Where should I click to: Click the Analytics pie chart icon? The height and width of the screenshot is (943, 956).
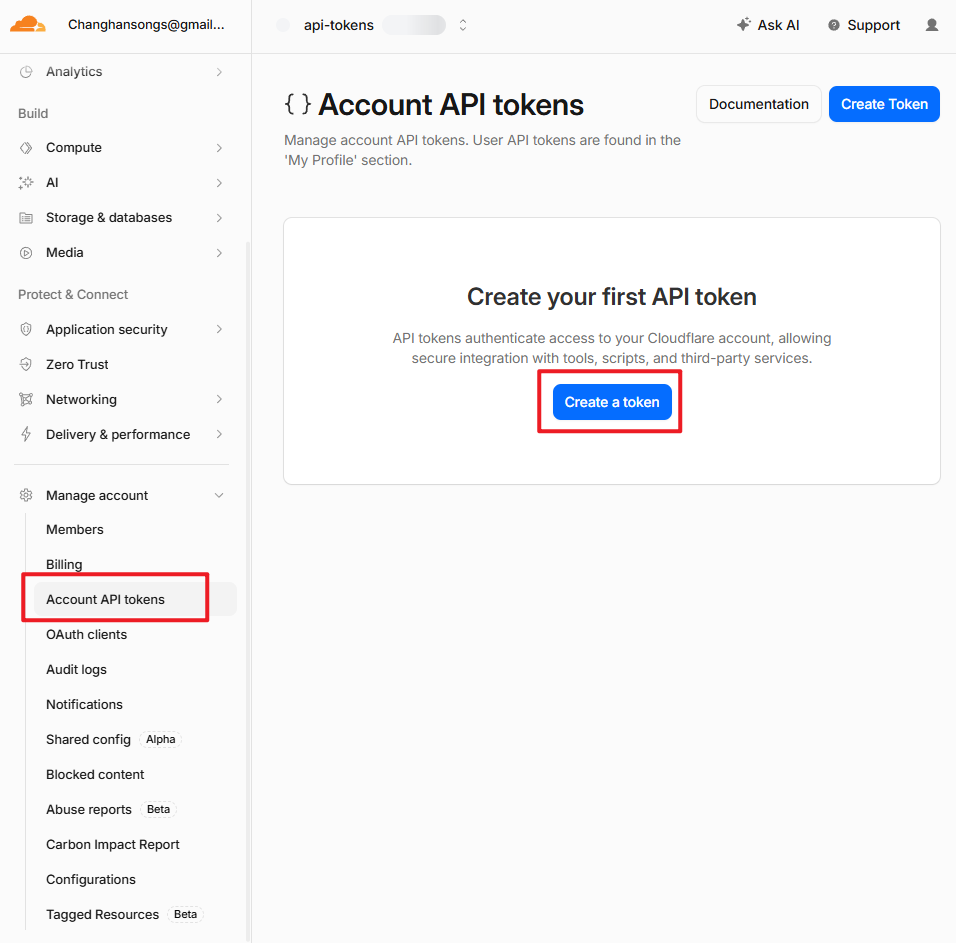pos(26,72)
